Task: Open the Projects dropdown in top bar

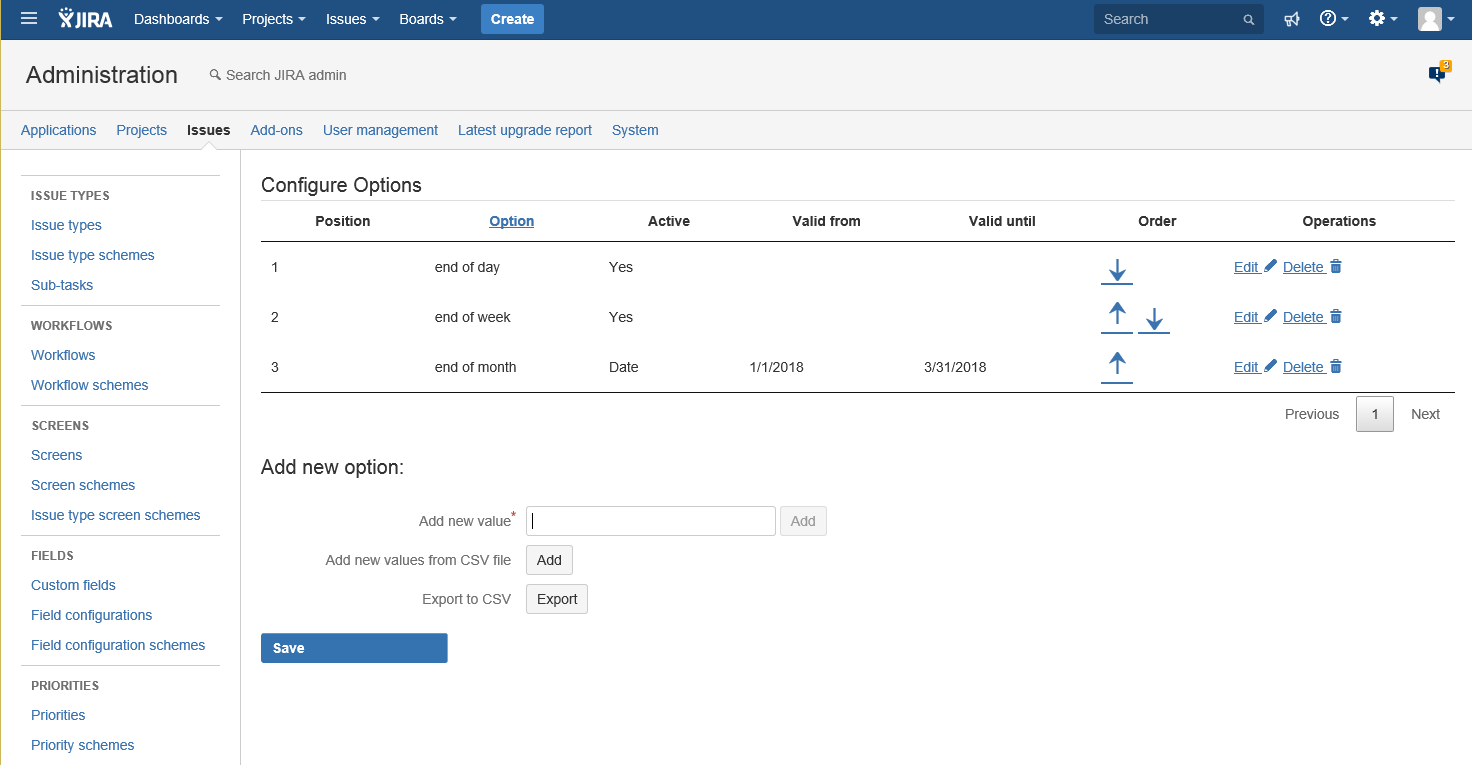Action: [273, 19]
